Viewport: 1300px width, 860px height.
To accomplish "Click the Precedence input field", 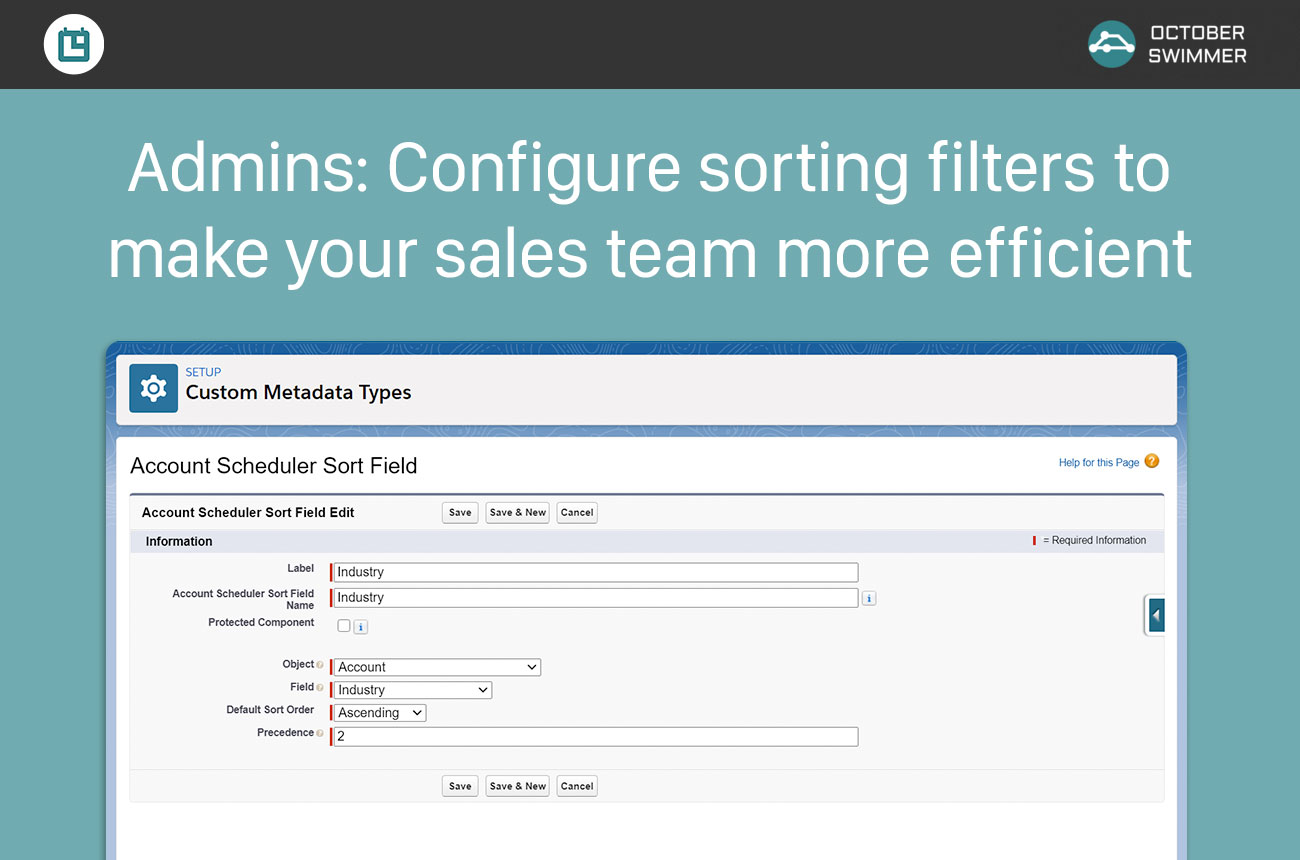I will click(595, 736).
